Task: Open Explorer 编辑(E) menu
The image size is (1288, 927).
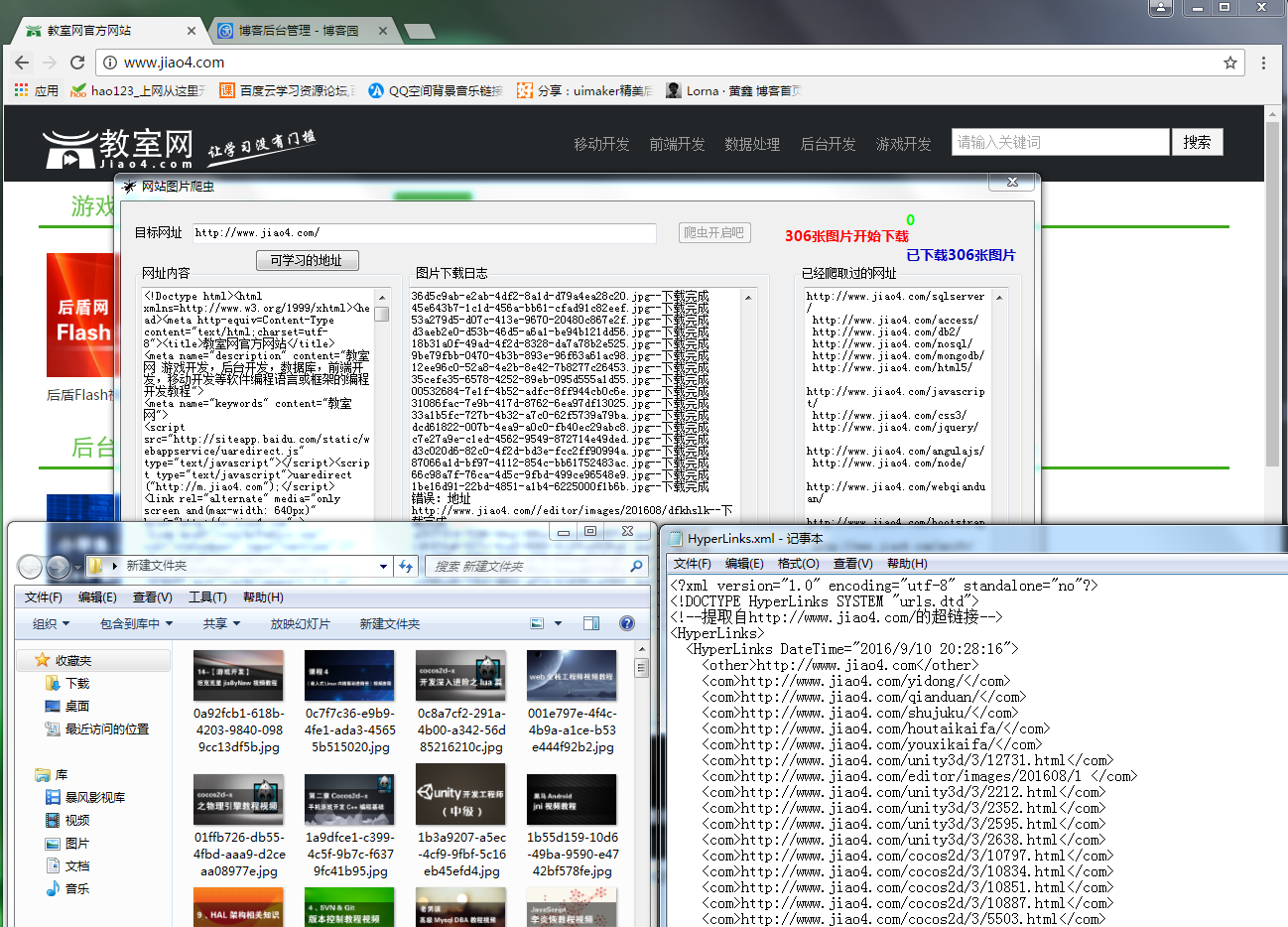Action: coord(97,597)
